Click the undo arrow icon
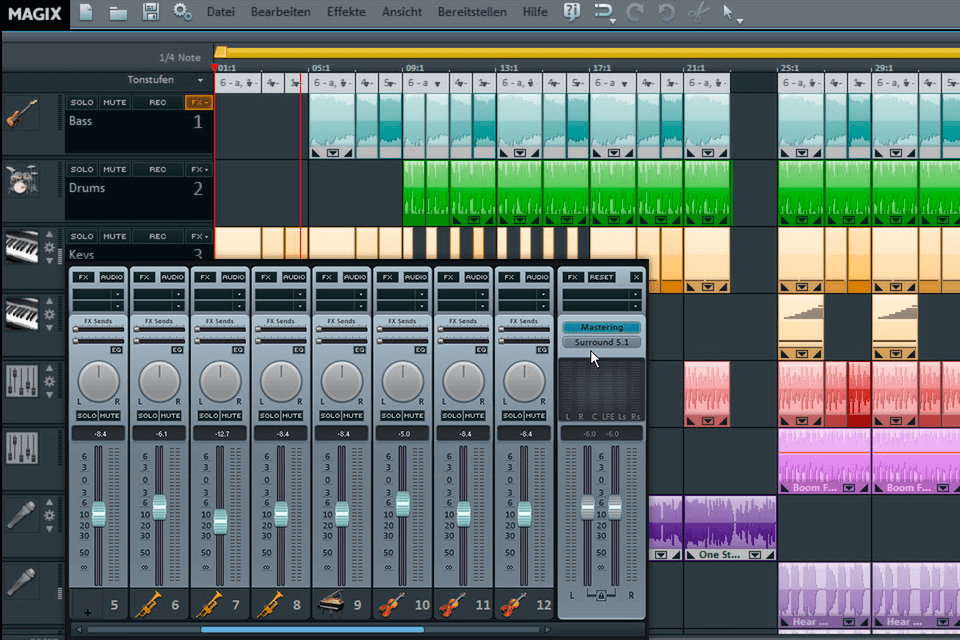The height and width of the screenshot is (640, 960). point(666,12)
